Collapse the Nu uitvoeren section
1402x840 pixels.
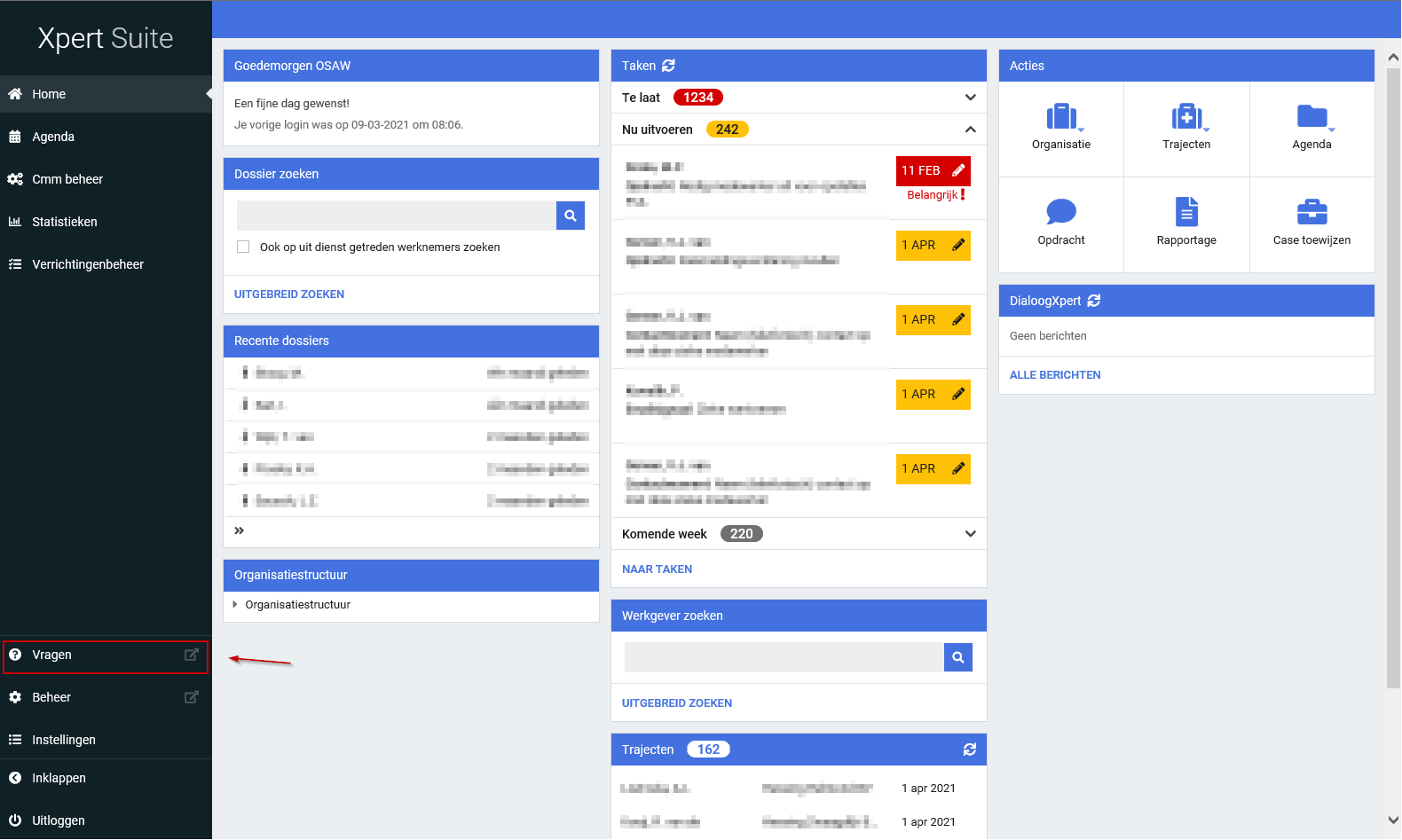pos(970,130)
